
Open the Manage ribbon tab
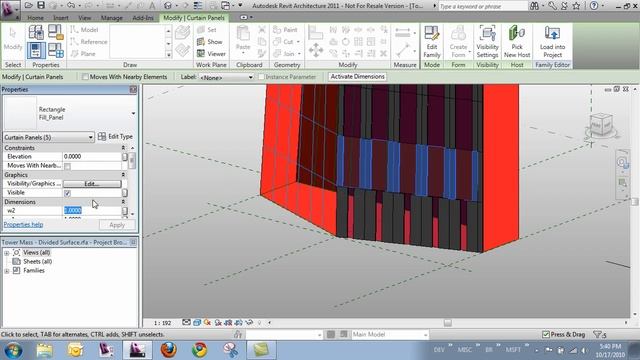(111, 18)
